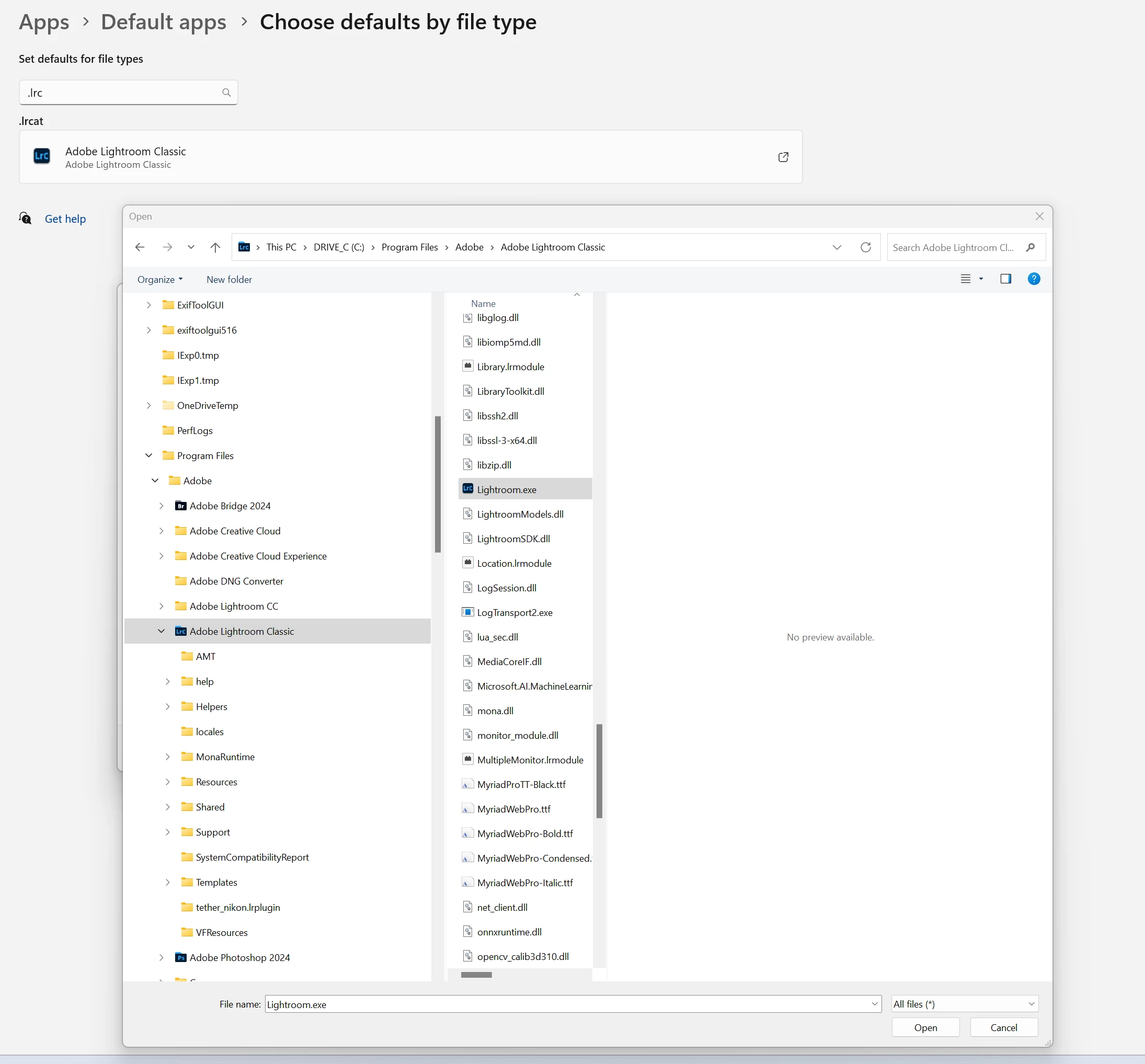The height and width of the screenshot is (1064, 1145).
Task: Expand the Adobe Bridge 2024 folder
Action: click(161, 506)
